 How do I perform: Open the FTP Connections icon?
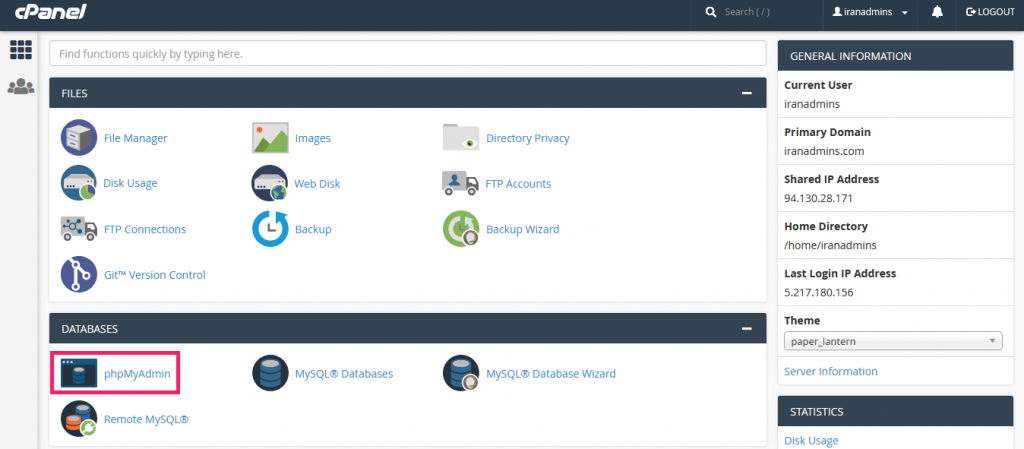(x=79, y=229)
